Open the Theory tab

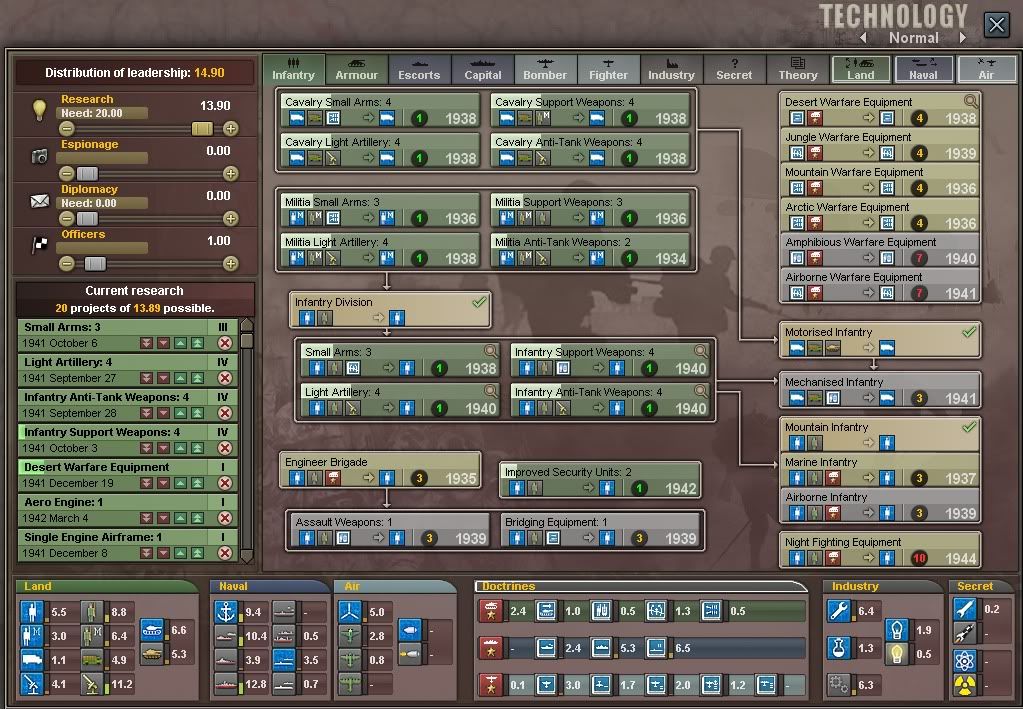[797, 69]
